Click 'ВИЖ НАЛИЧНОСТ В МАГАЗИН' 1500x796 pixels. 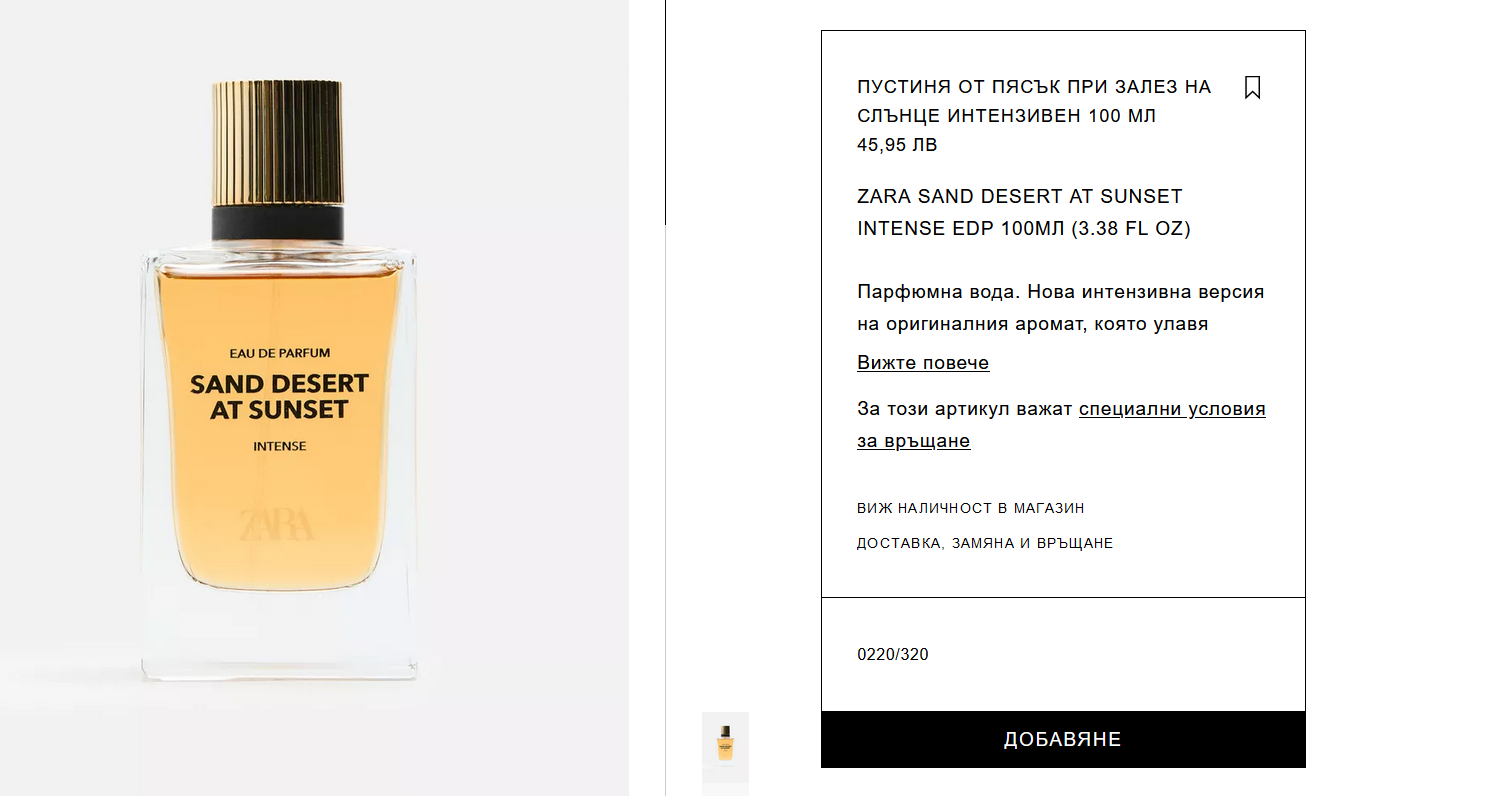coord(970,508)
